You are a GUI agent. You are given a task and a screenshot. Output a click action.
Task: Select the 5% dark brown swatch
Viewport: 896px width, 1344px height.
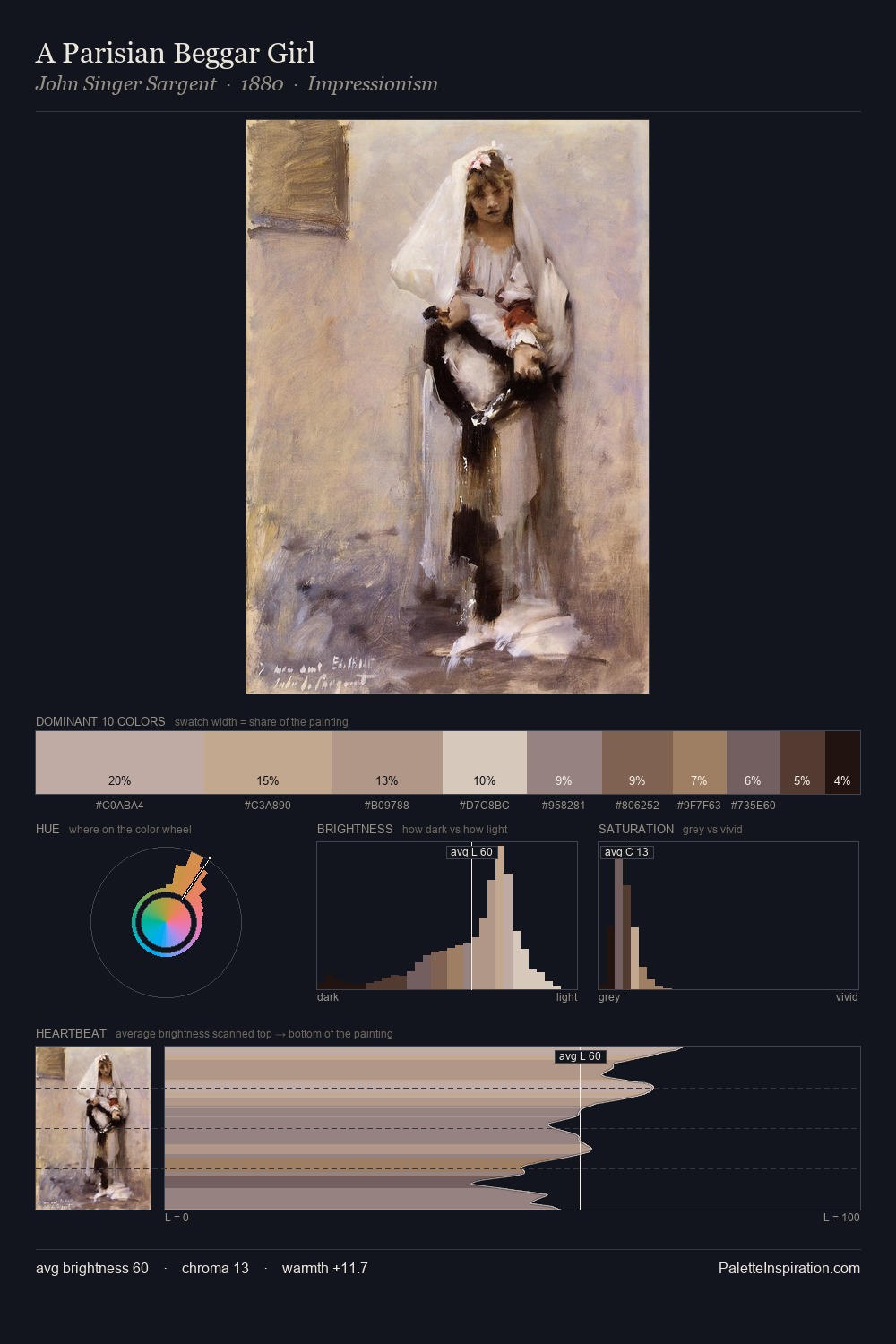pos(803,762)
